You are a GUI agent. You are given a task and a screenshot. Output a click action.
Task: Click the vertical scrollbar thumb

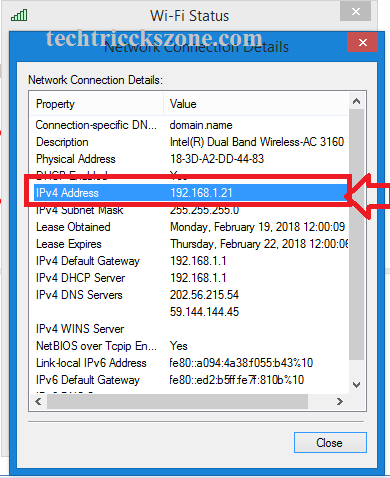click(x=356, y=234)
